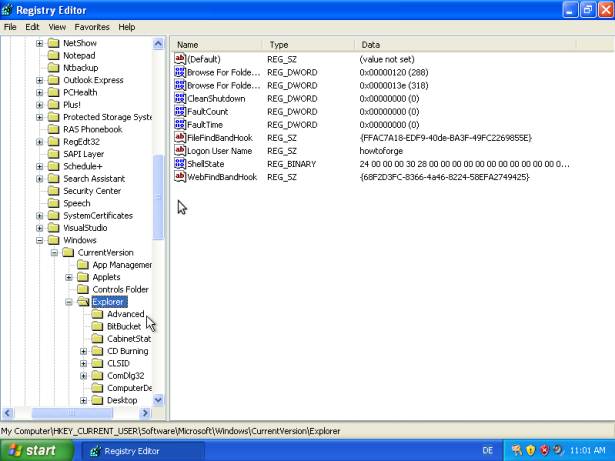Screen dimensions: 615x461
Task: Expand the ComDlg32 key
Action: tap(83, 376)
